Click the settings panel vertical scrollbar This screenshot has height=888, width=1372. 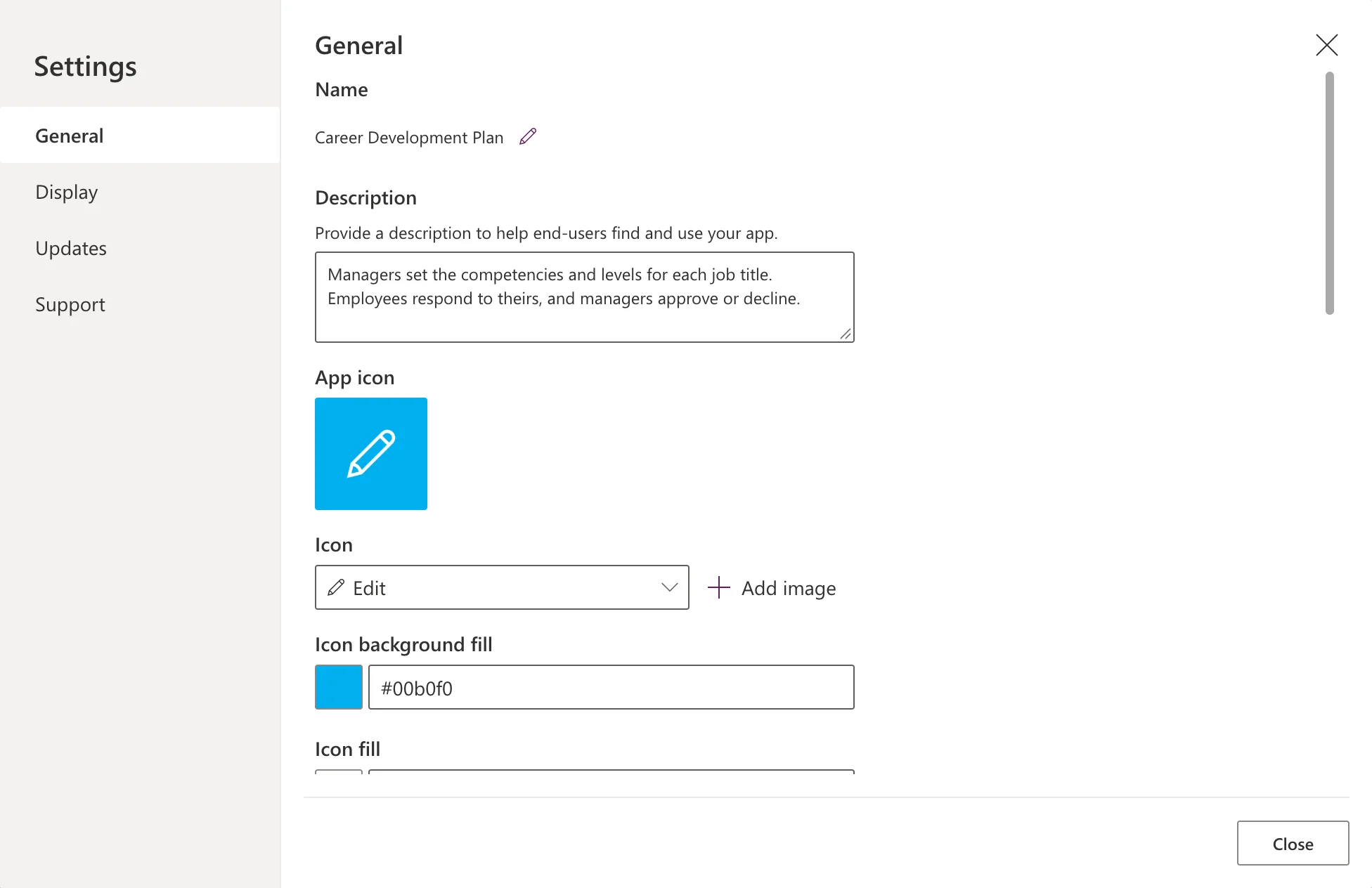1329,193
